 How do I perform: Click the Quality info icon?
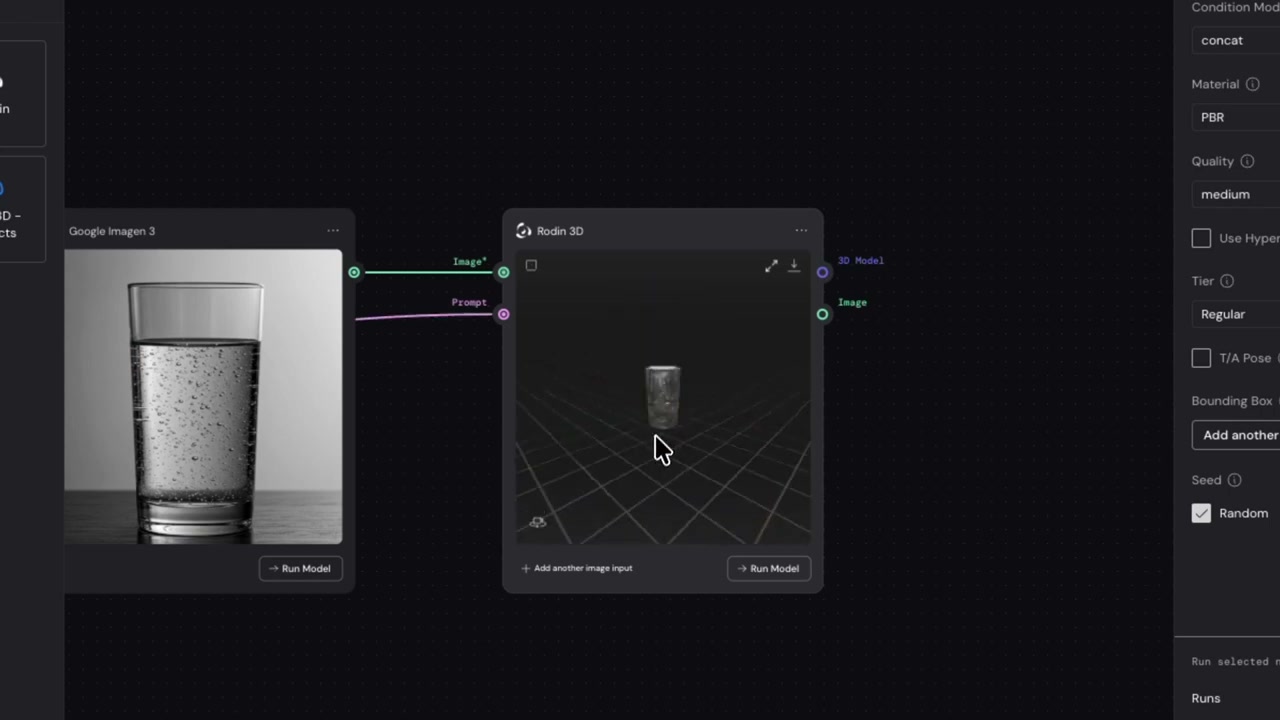(1247, 162)
